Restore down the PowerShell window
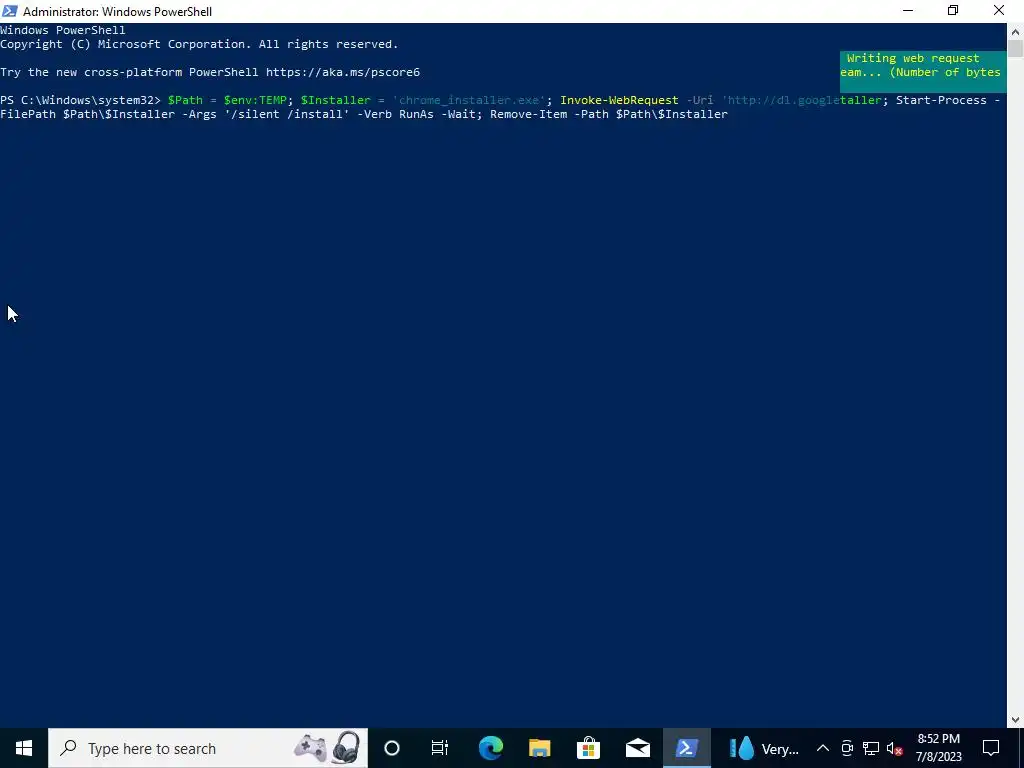This screenshot has width=1024, height=768. pos(953,11)
